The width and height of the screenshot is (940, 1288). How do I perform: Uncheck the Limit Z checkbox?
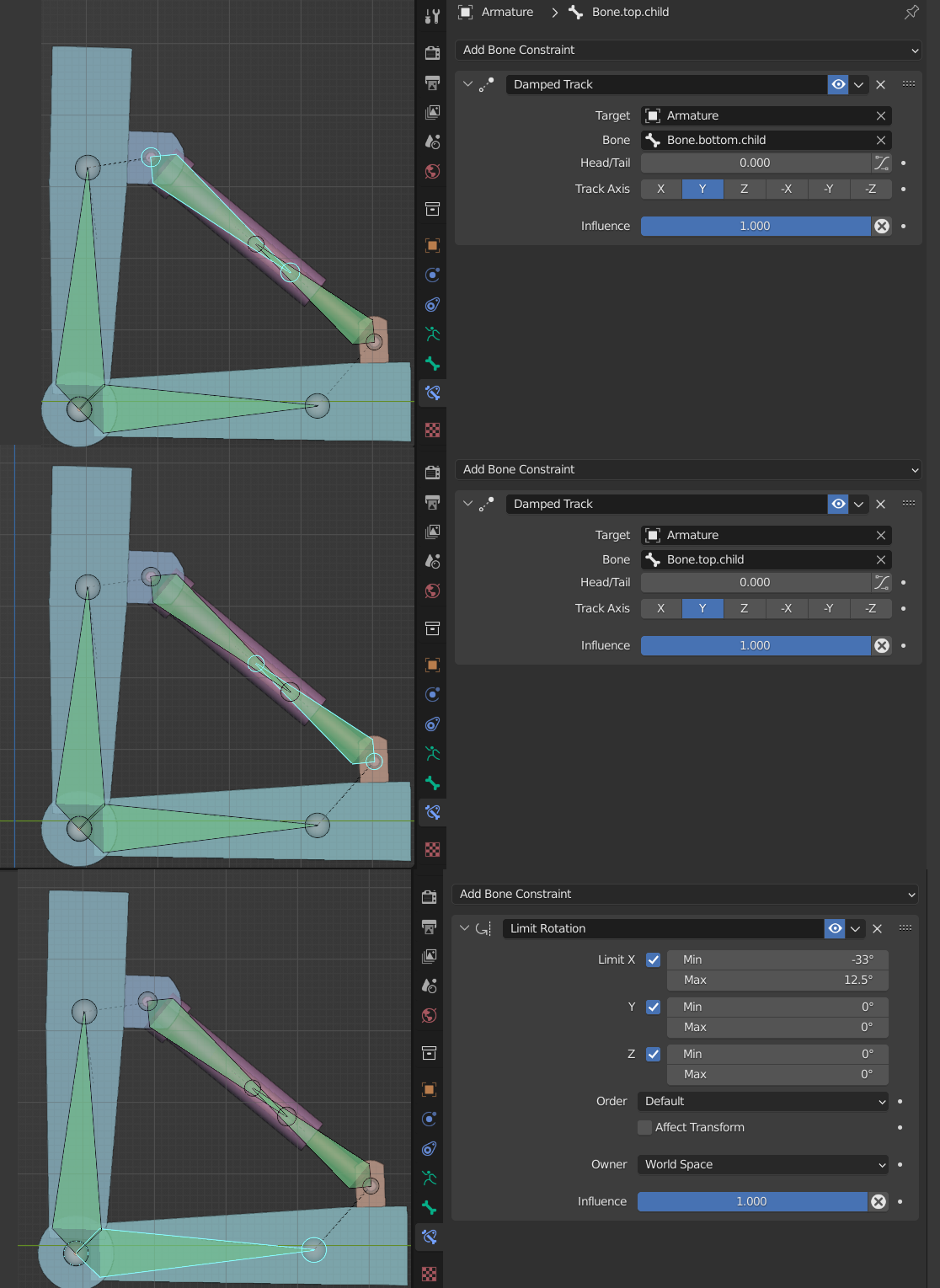click(653, 1054)
